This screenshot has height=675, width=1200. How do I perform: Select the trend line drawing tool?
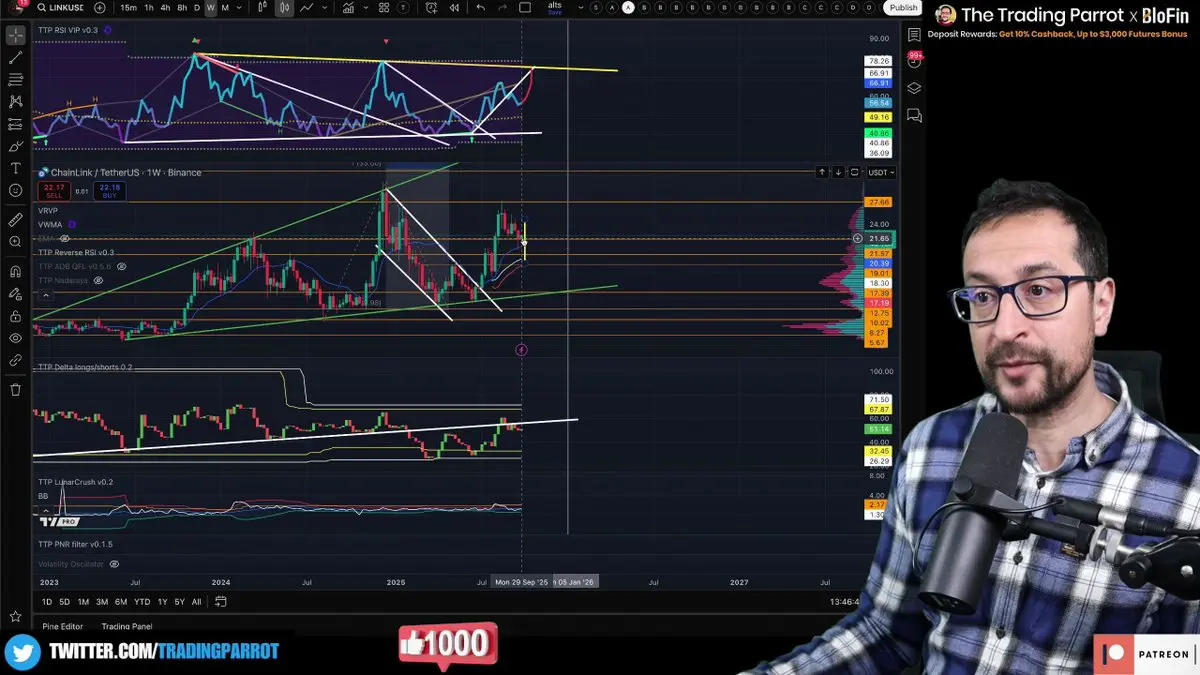[x=15, y=57]
